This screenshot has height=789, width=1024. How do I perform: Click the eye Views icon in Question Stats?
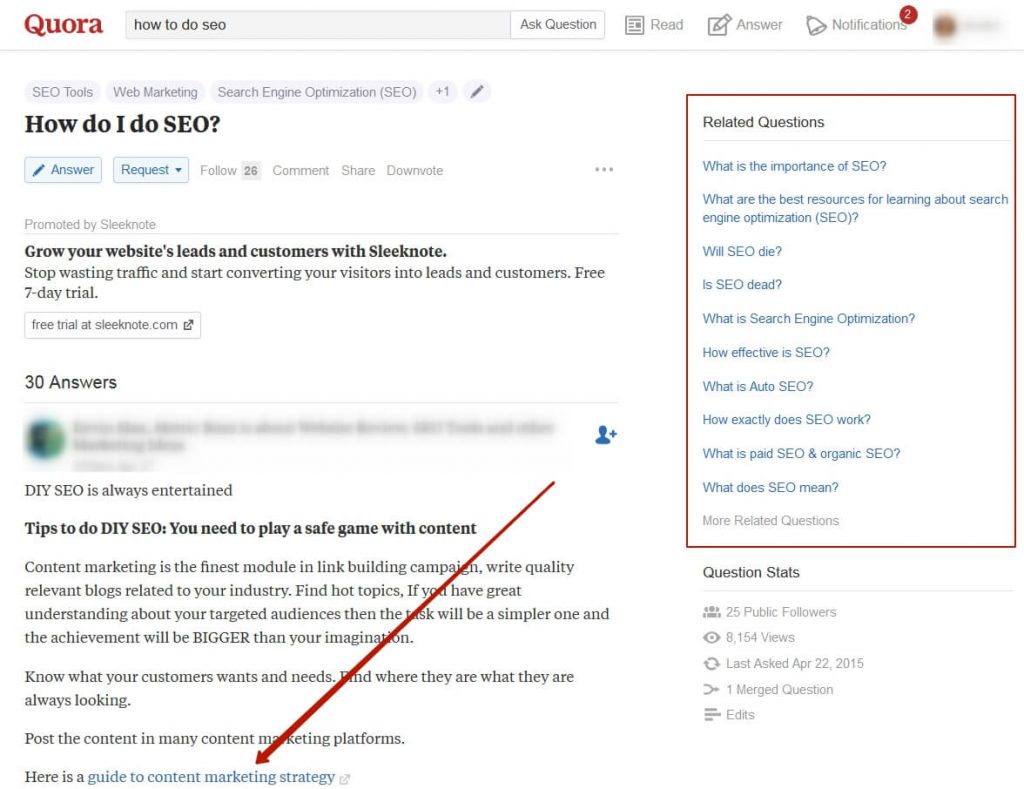(711, 638)
